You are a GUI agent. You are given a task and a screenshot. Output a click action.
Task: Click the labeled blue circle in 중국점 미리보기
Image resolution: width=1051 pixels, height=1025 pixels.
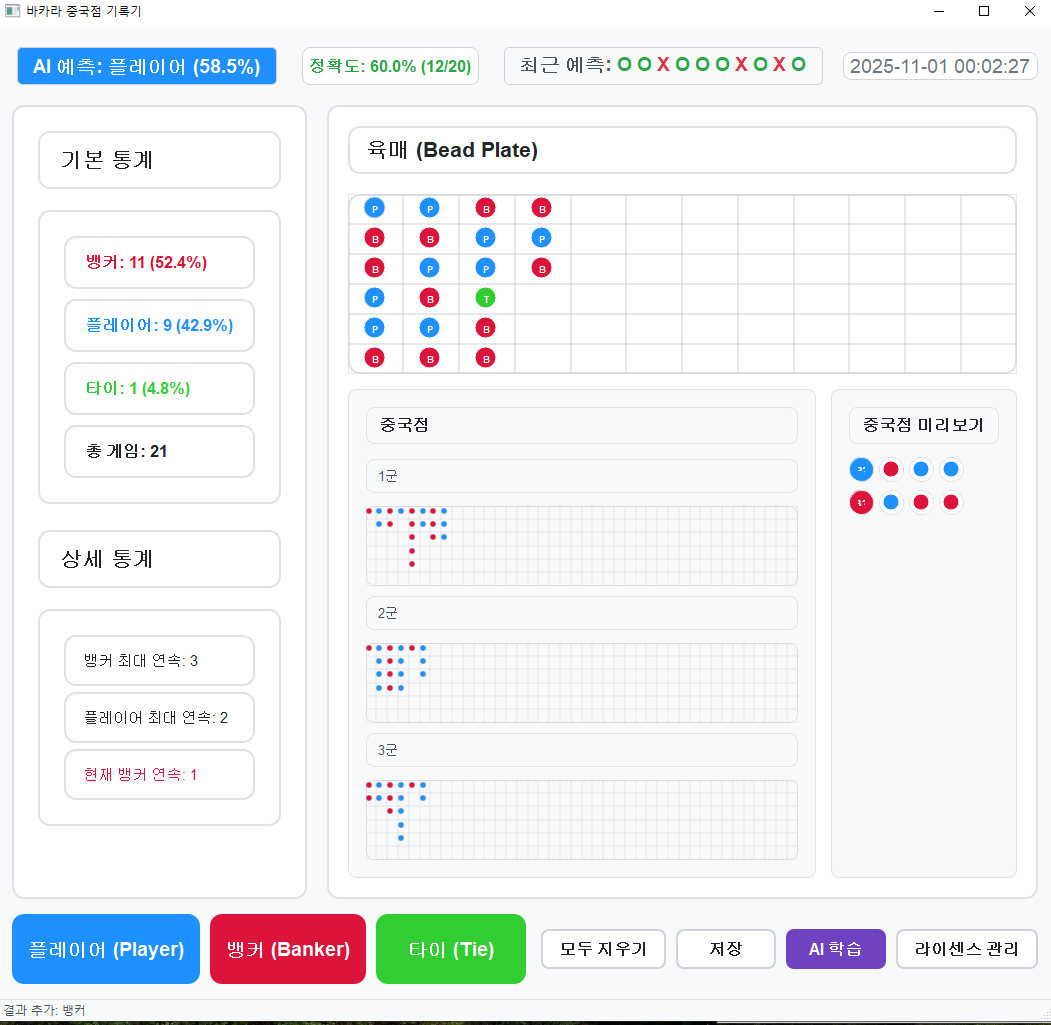[861, 469]
